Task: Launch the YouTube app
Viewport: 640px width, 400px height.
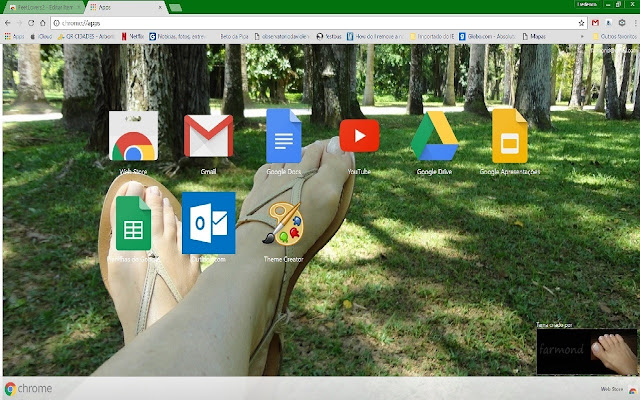Action: point(359,136)
